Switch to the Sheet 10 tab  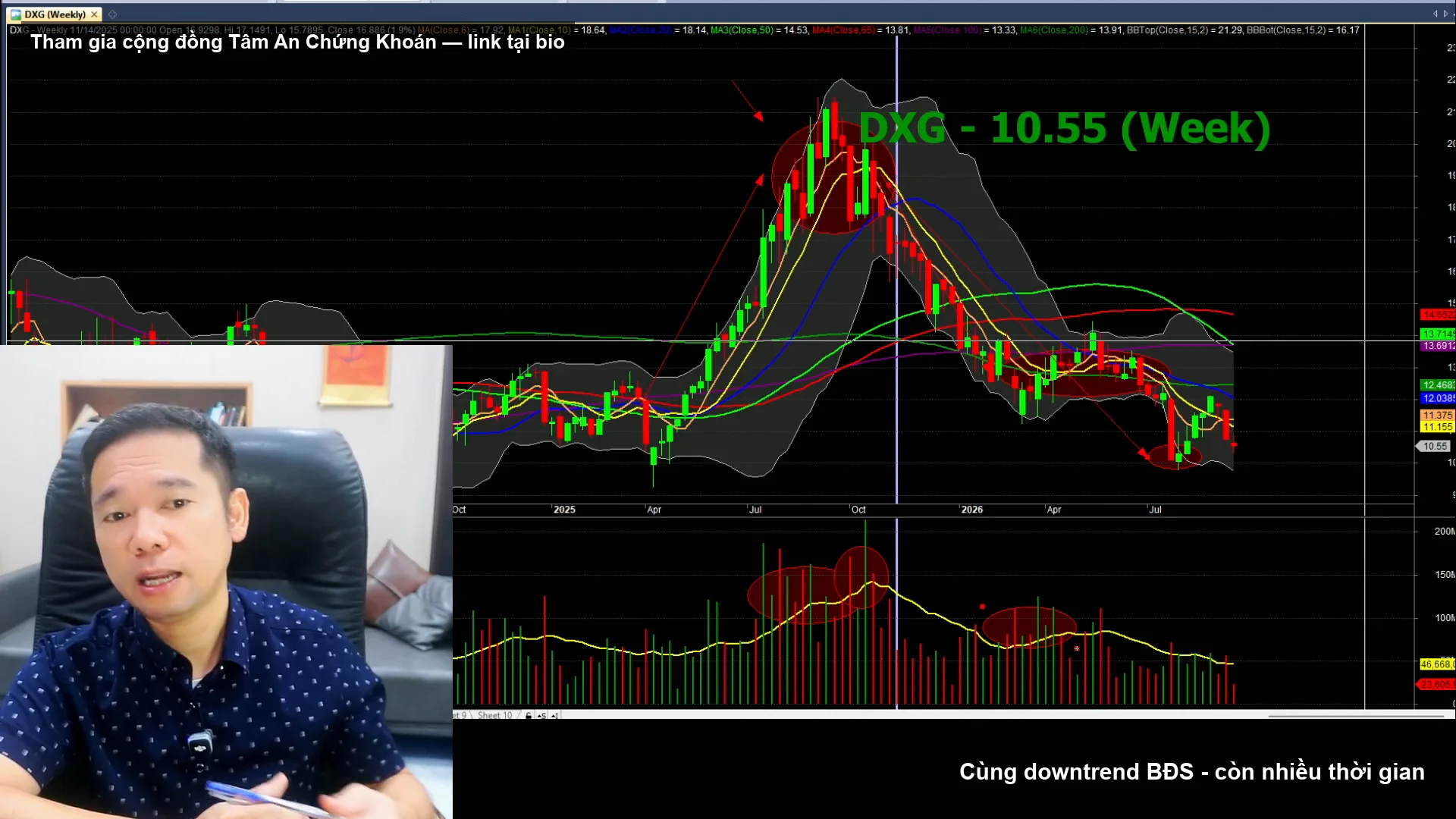pyautogui.click(x=494, y=715)
